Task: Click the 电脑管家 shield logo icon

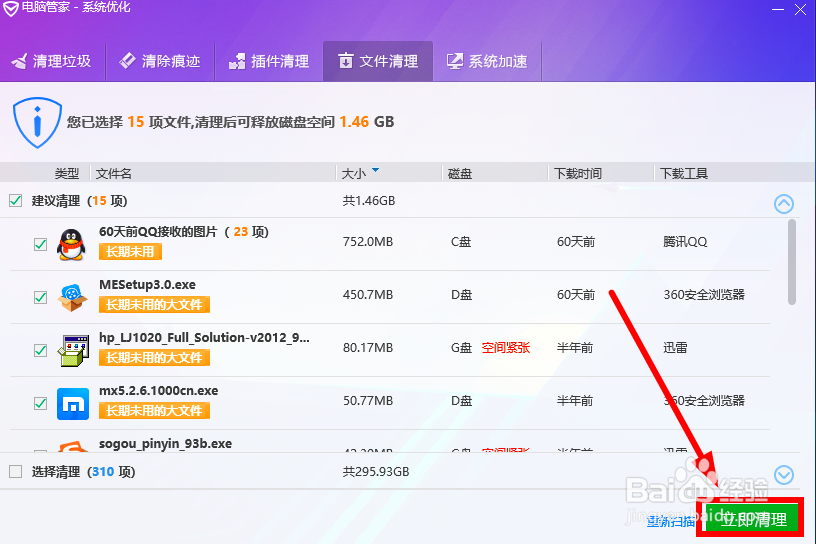Action: (10, 8)
